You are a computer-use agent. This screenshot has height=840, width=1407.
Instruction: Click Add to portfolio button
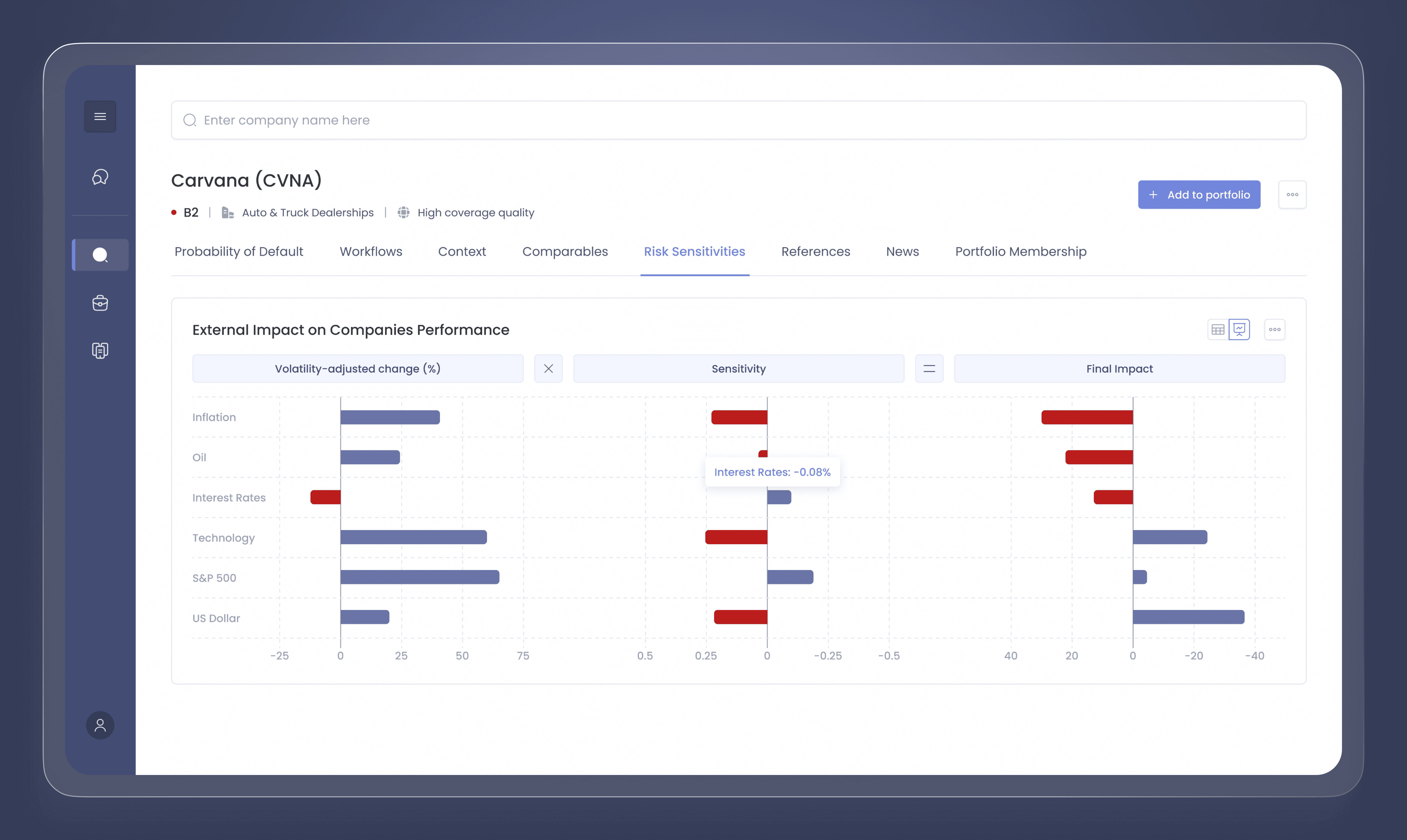click(1199, 195)
